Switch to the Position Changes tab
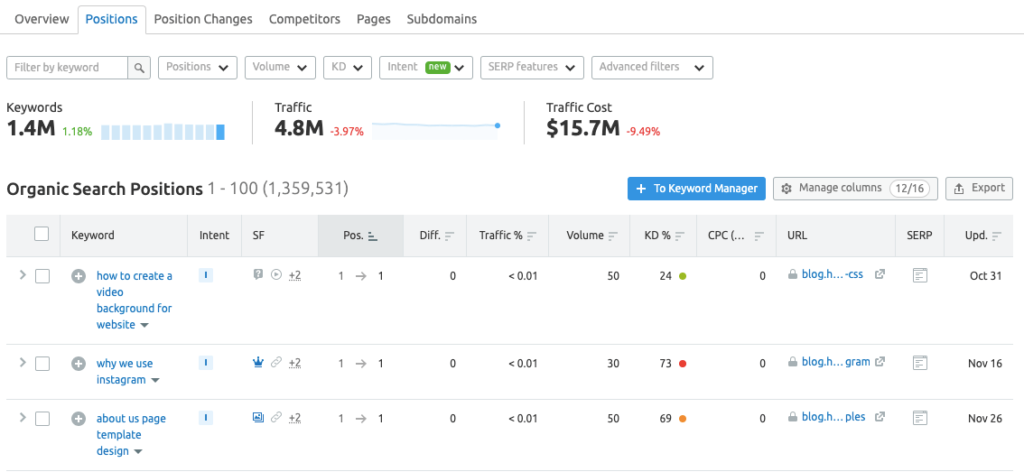1024x472 pixels. tap(204, 19)
